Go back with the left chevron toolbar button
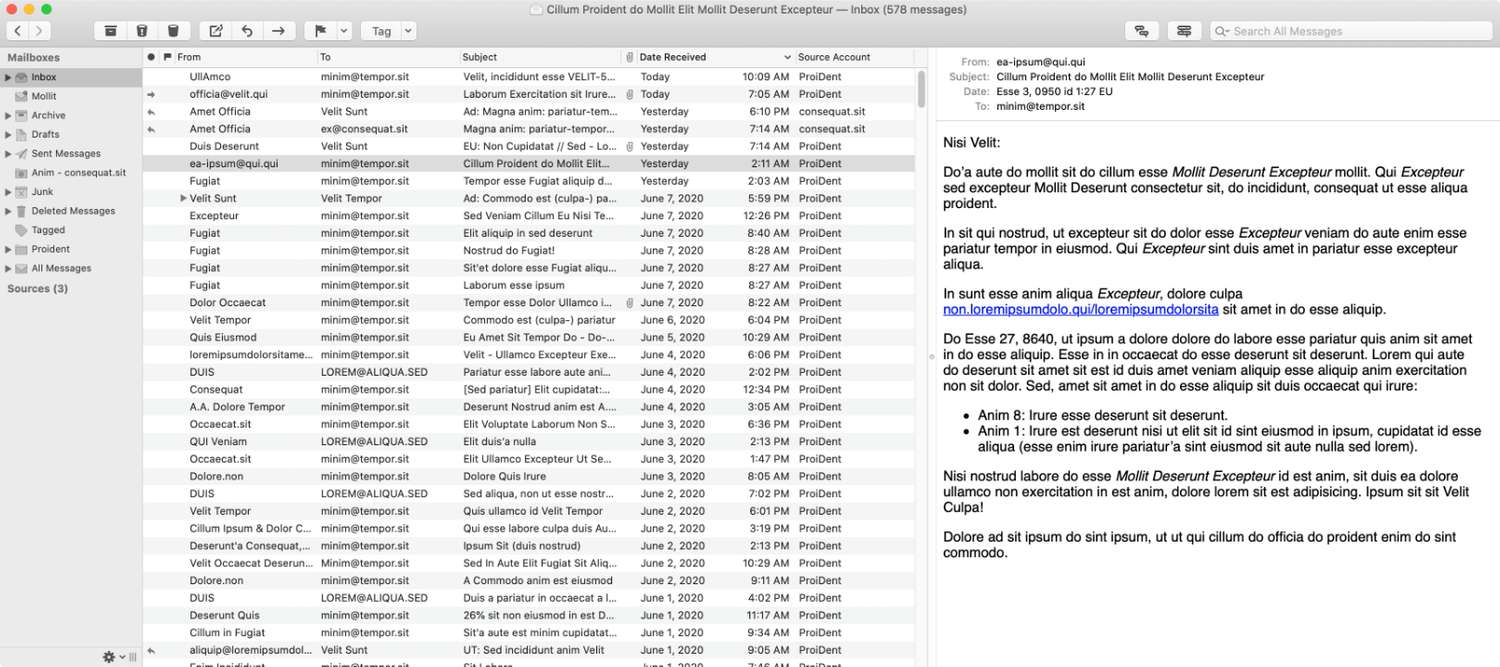Screen dimensions: 1500x667 click(17, 31)
